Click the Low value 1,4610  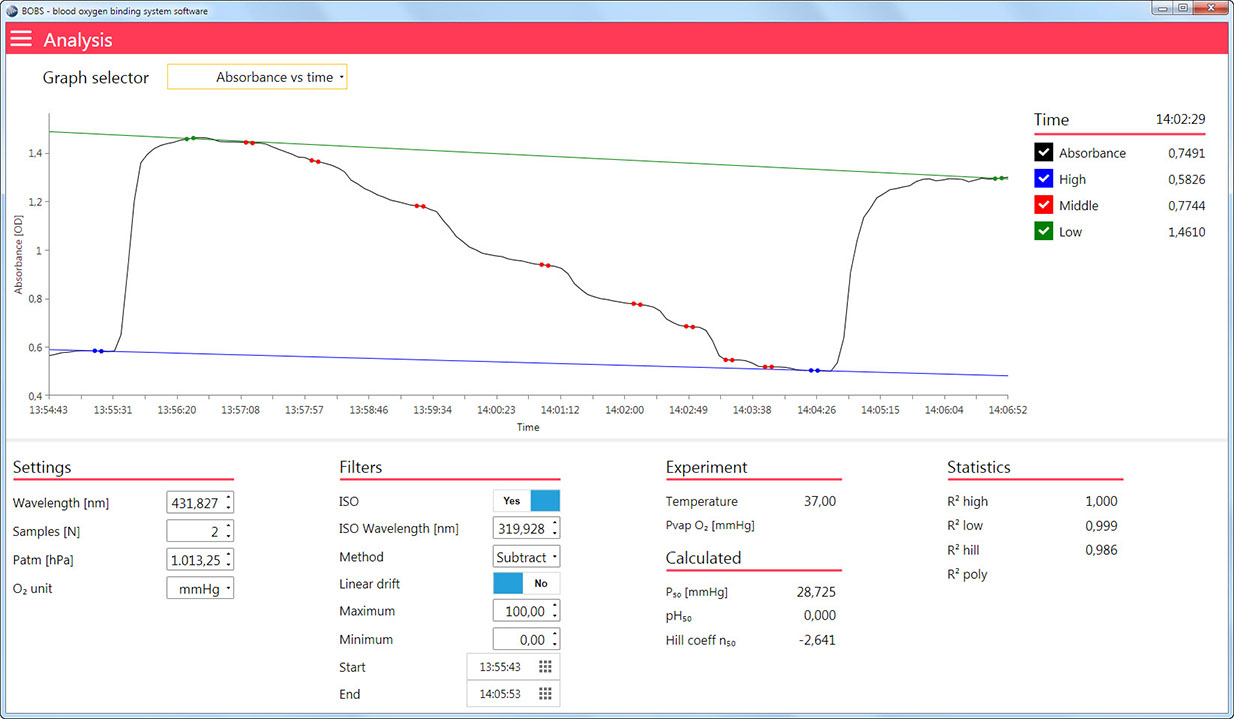click(x=1186, y=231)
